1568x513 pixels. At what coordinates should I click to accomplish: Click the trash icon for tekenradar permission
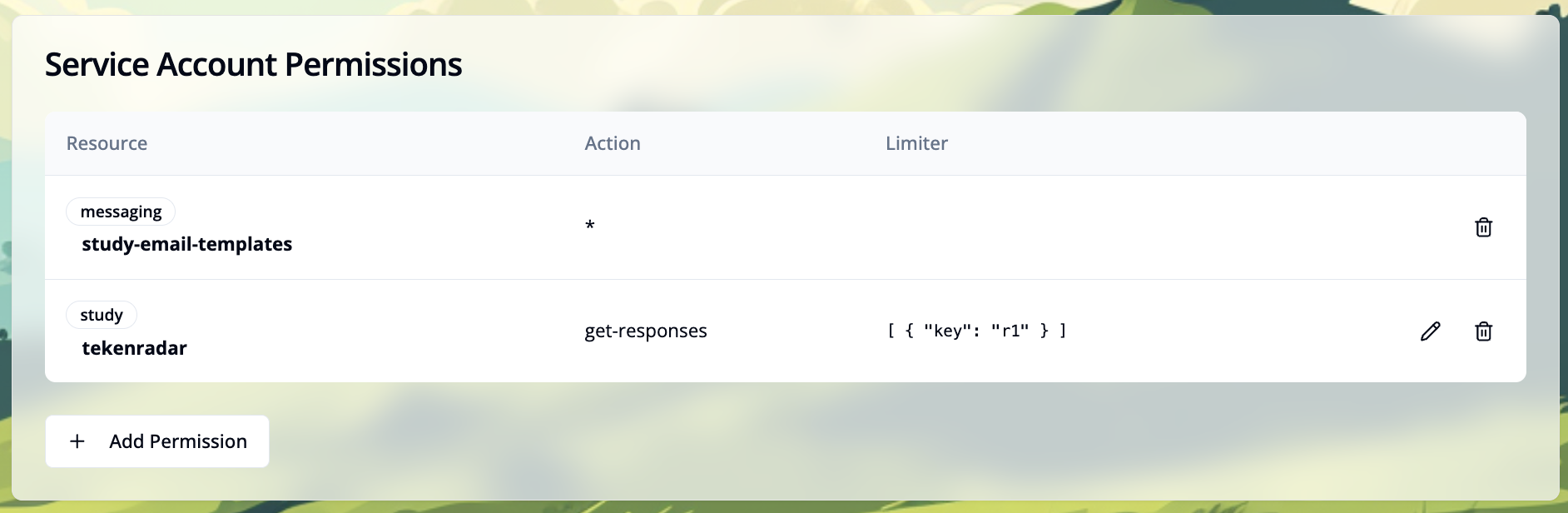[1484, 331]
